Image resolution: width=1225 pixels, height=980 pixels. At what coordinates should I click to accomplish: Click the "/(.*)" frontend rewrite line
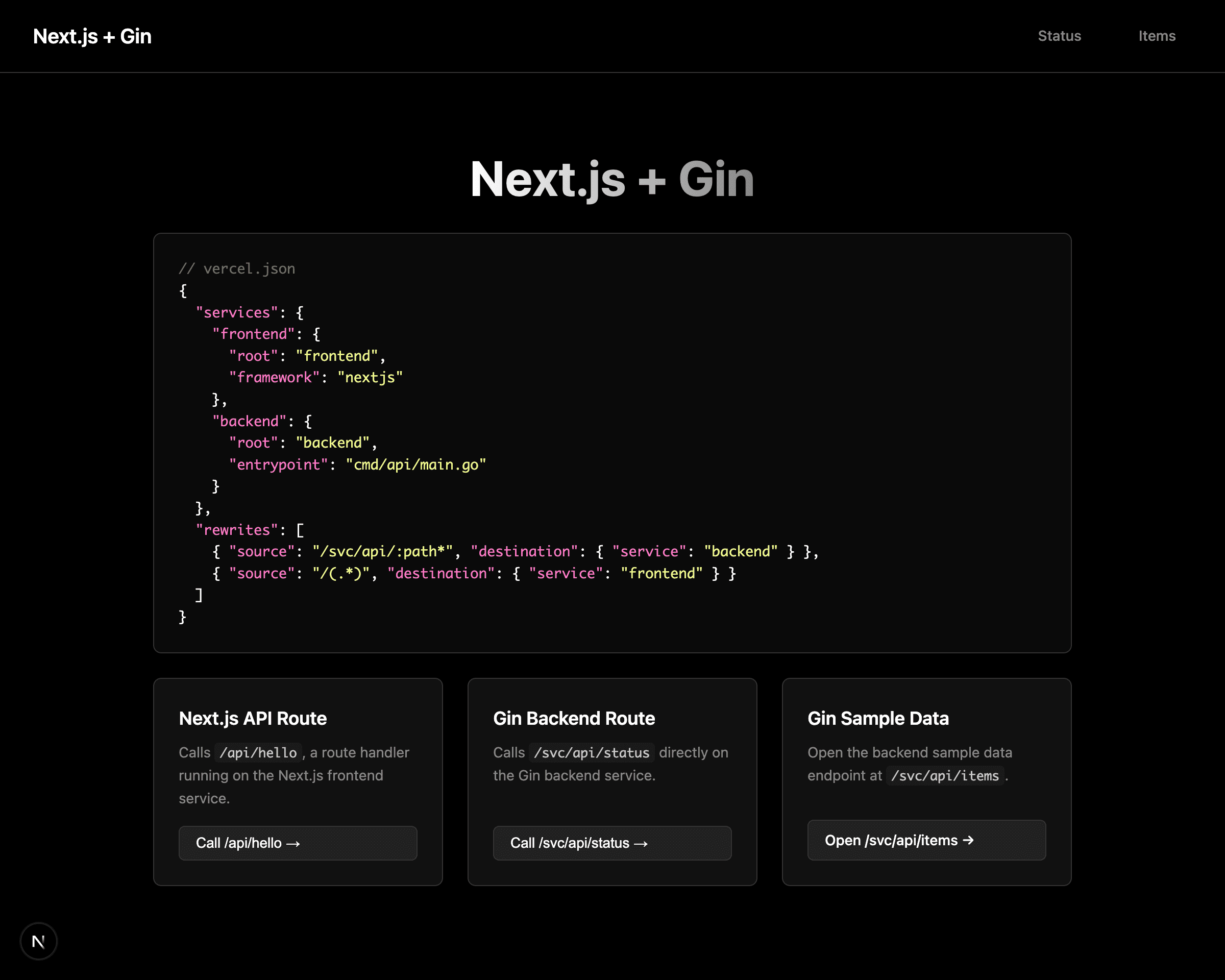click(474, 573)
